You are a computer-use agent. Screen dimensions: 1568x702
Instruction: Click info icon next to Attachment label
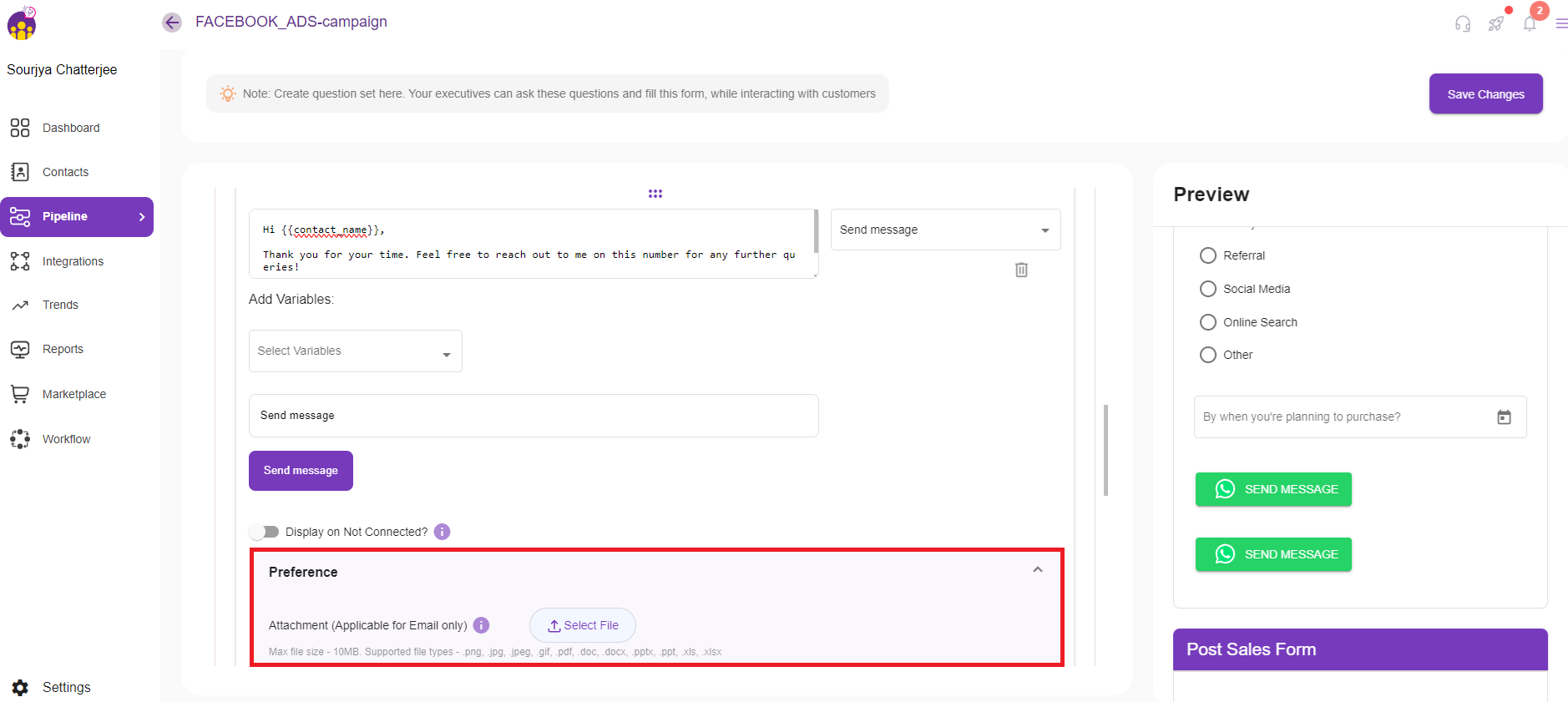(x=481, y=625)
